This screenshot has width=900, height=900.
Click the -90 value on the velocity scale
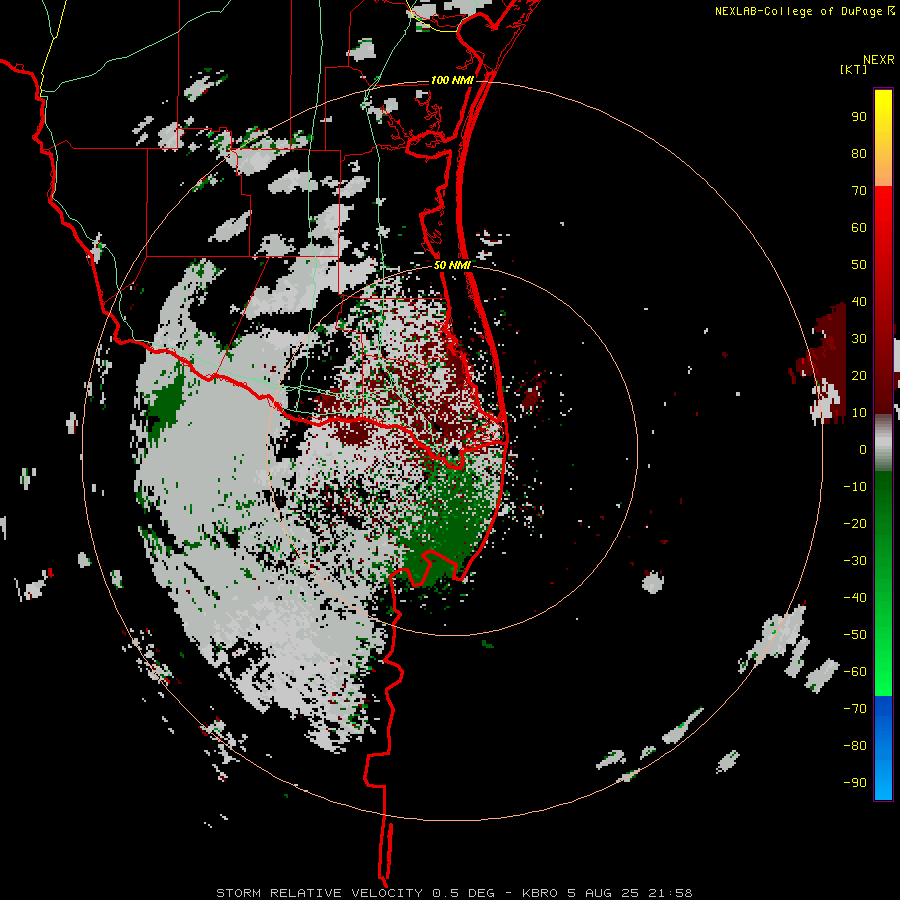point(855,783)
